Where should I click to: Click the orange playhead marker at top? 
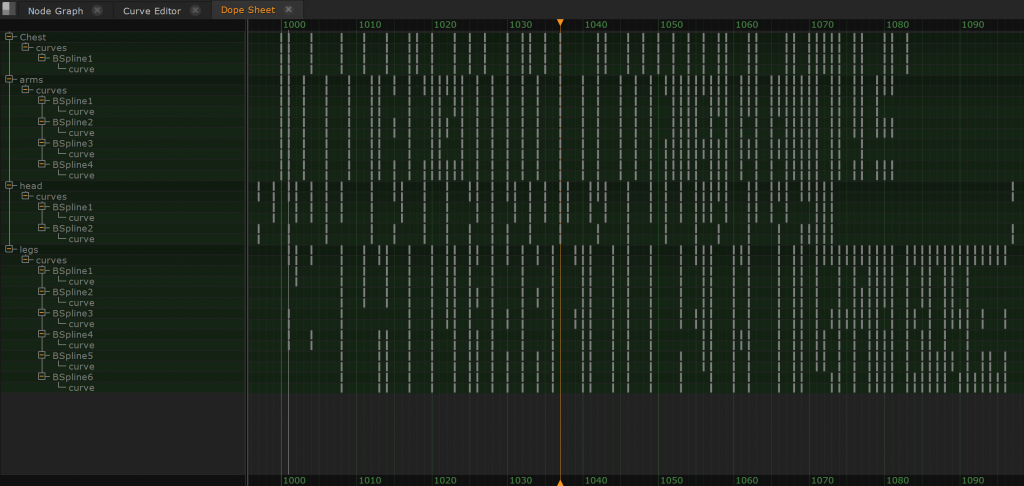click(560, 22)
